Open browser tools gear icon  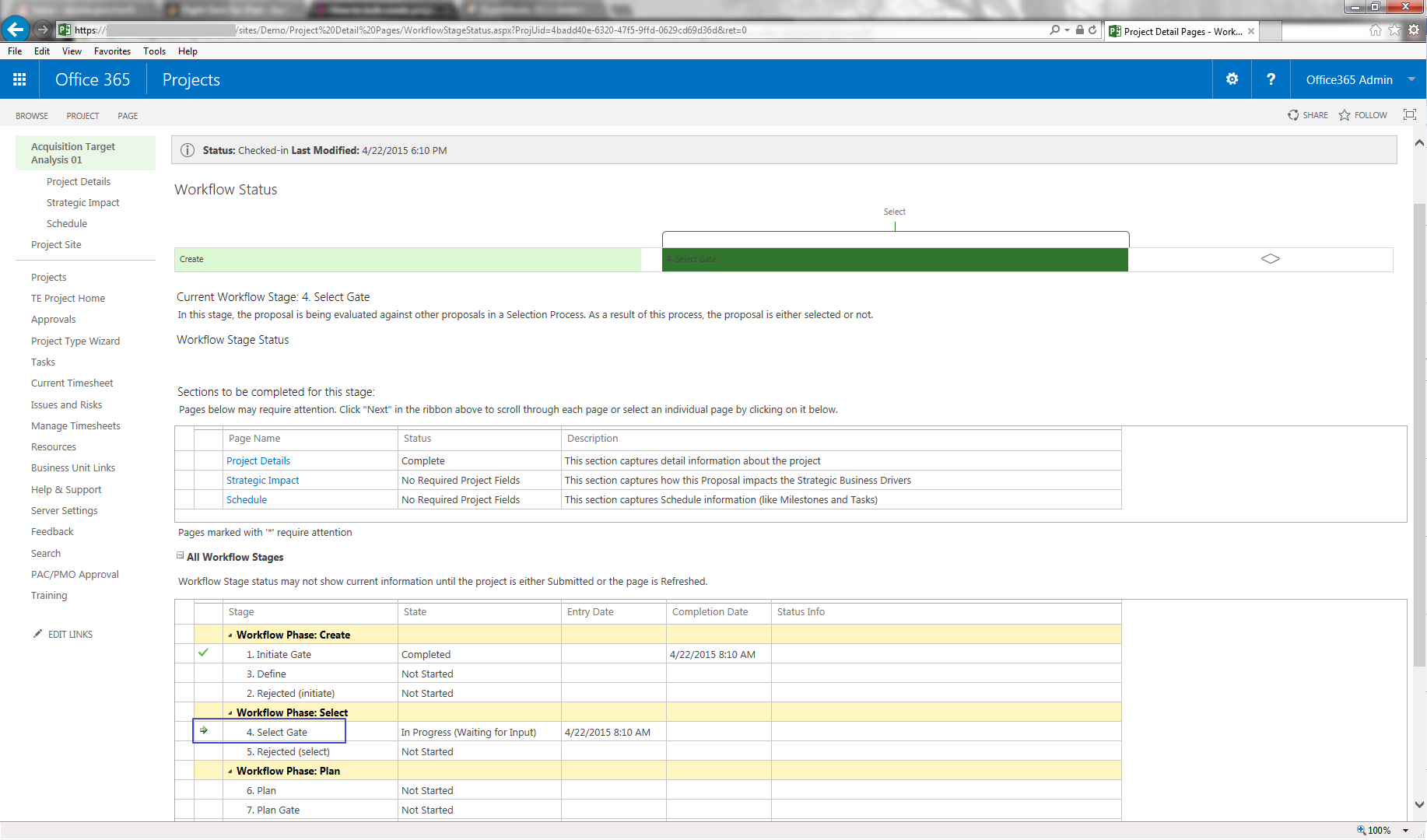pos(1414,30)
